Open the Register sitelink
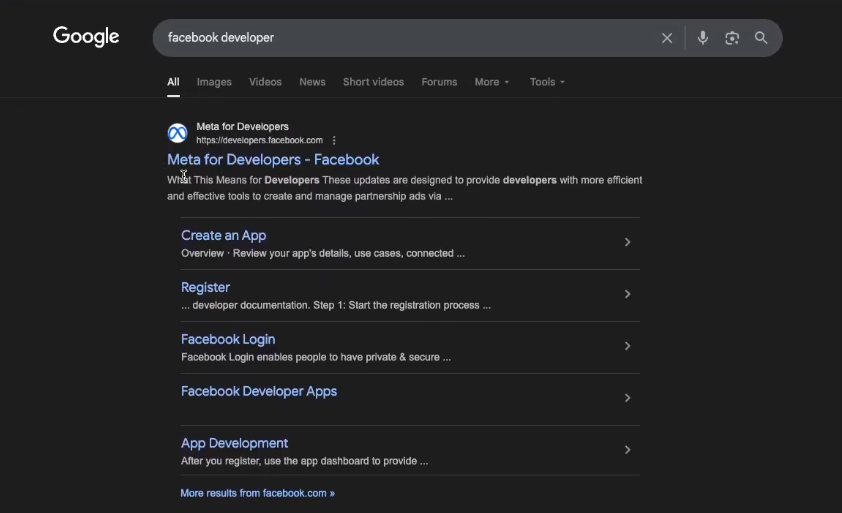 [205, 288]
